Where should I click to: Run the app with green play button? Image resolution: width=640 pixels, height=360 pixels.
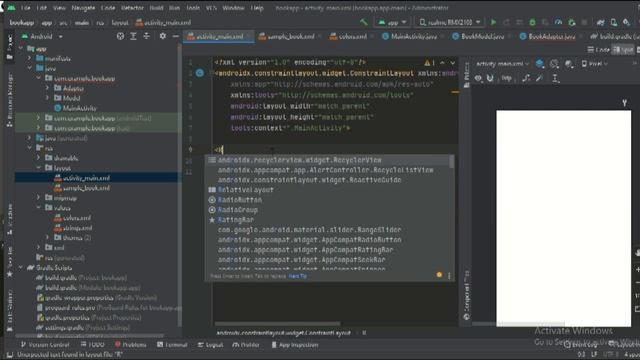493,22
